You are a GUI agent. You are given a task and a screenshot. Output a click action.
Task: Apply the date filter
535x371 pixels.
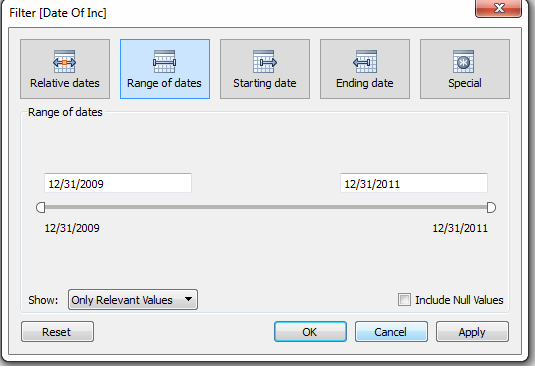[472, 331]
